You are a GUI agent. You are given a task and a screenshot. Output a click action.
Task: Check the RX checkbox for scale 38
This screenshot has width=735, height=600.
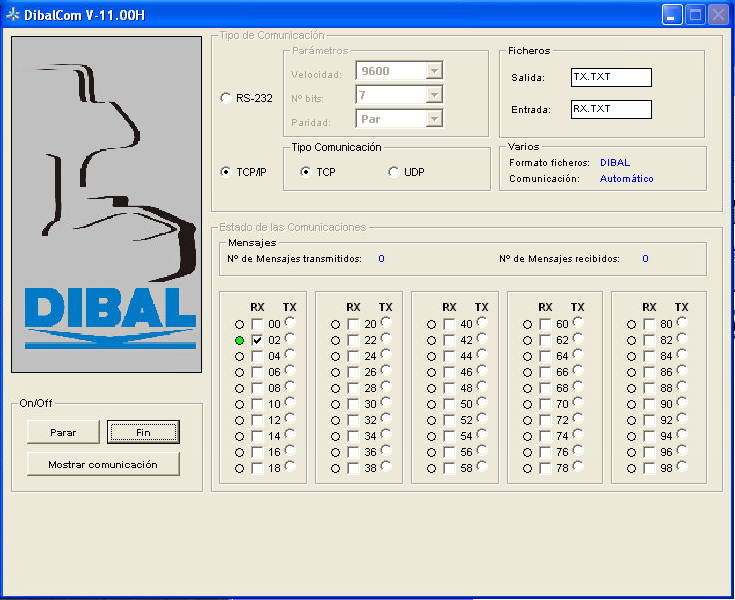click(x=353, y=468)
